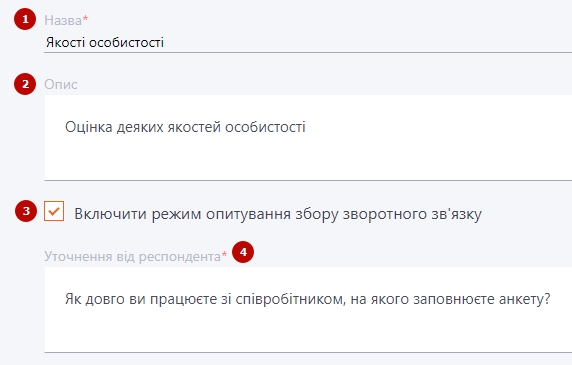Screen dimensions: 572x365
Task: Click into the 'Опис' description text
Action: [x=185, y=127]
